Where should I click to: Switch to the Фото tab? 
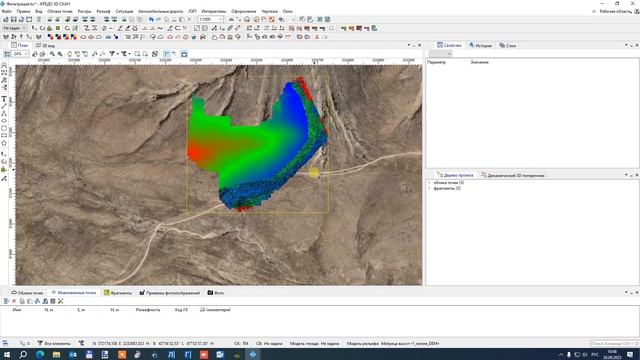coord(216,293)
